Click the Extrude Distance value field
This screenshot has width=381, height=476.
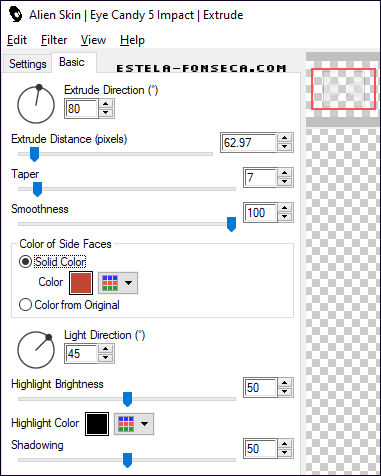(x=249, y=143)
